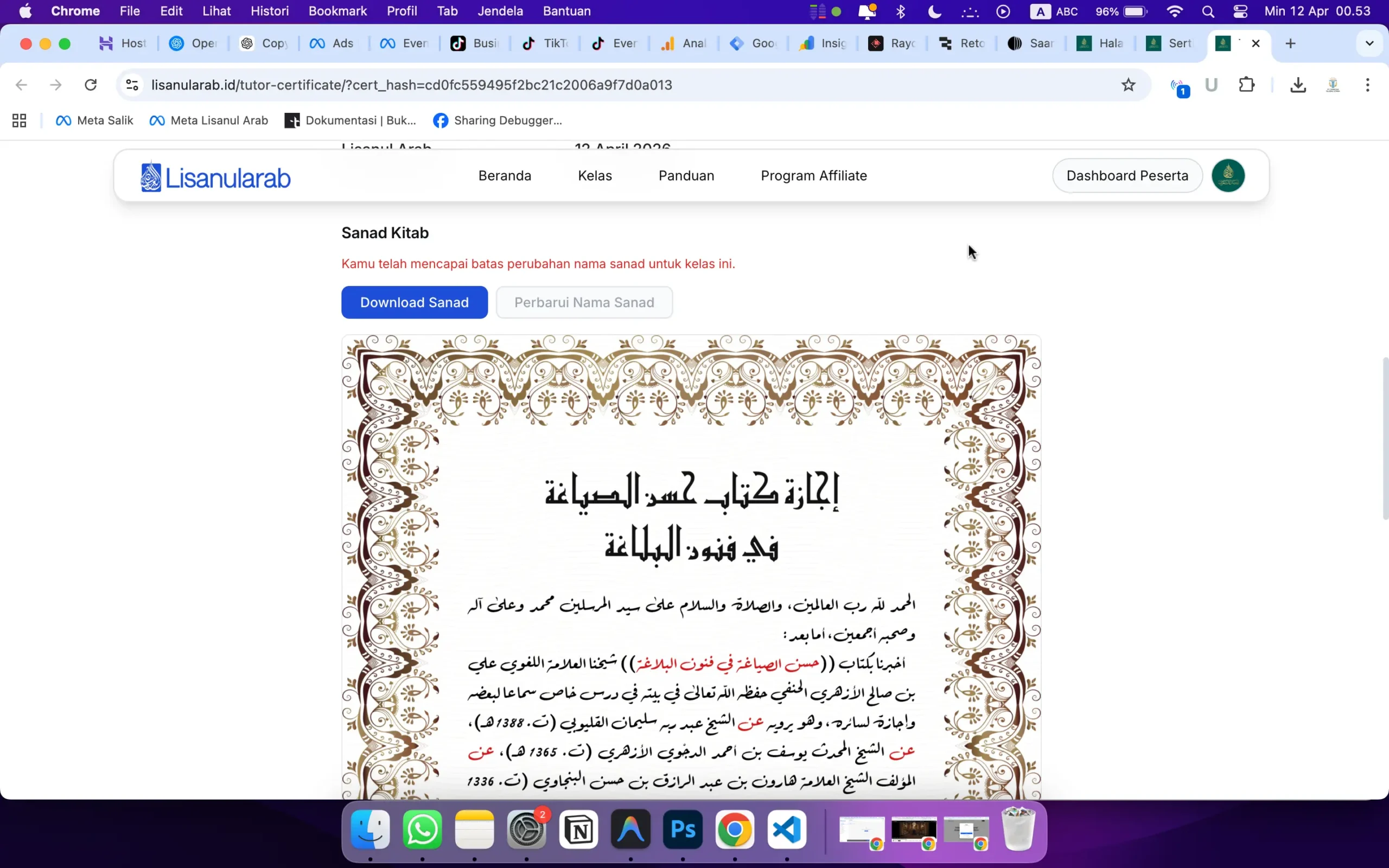Open Chrome's three-dot options menu

coord(1368,85)
